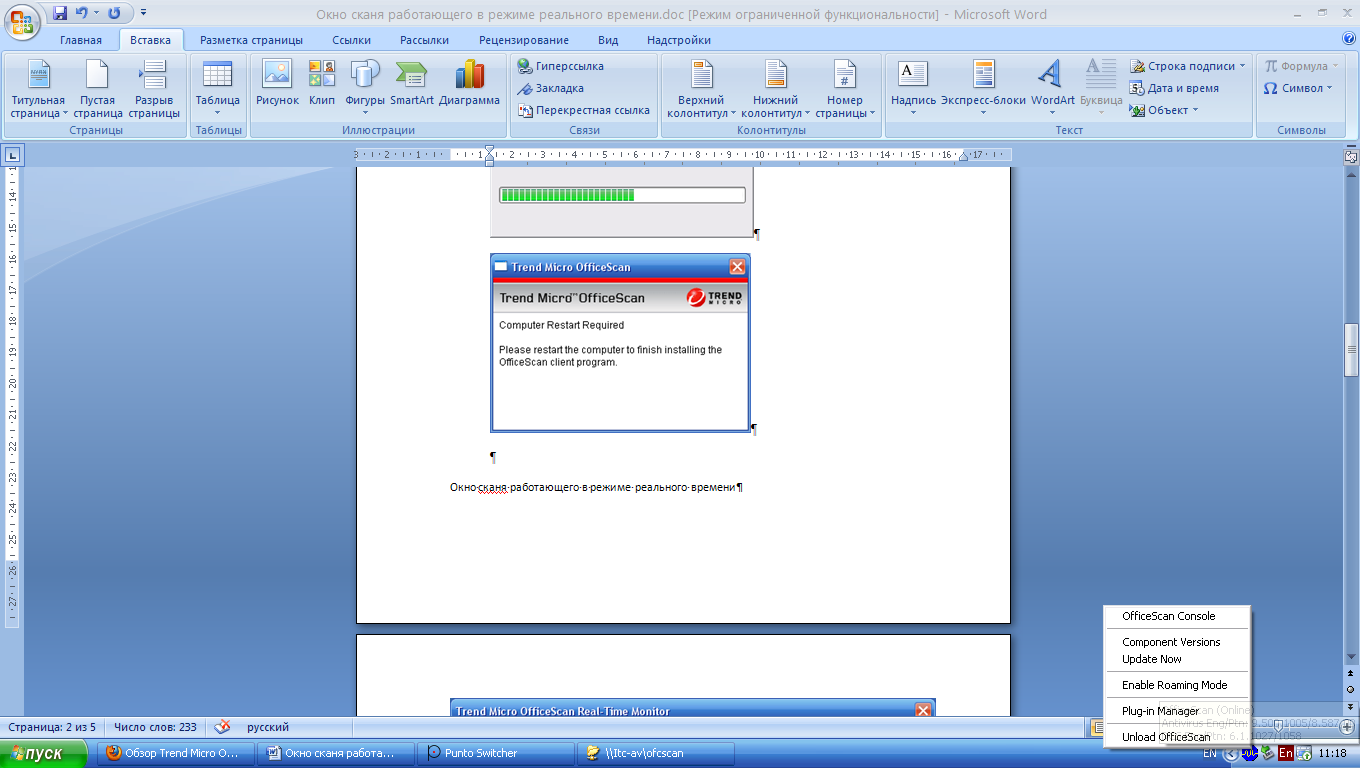
Task: Click the OfficeScan tray icon
Action: pyautogui.click(x=1249, y=753)
